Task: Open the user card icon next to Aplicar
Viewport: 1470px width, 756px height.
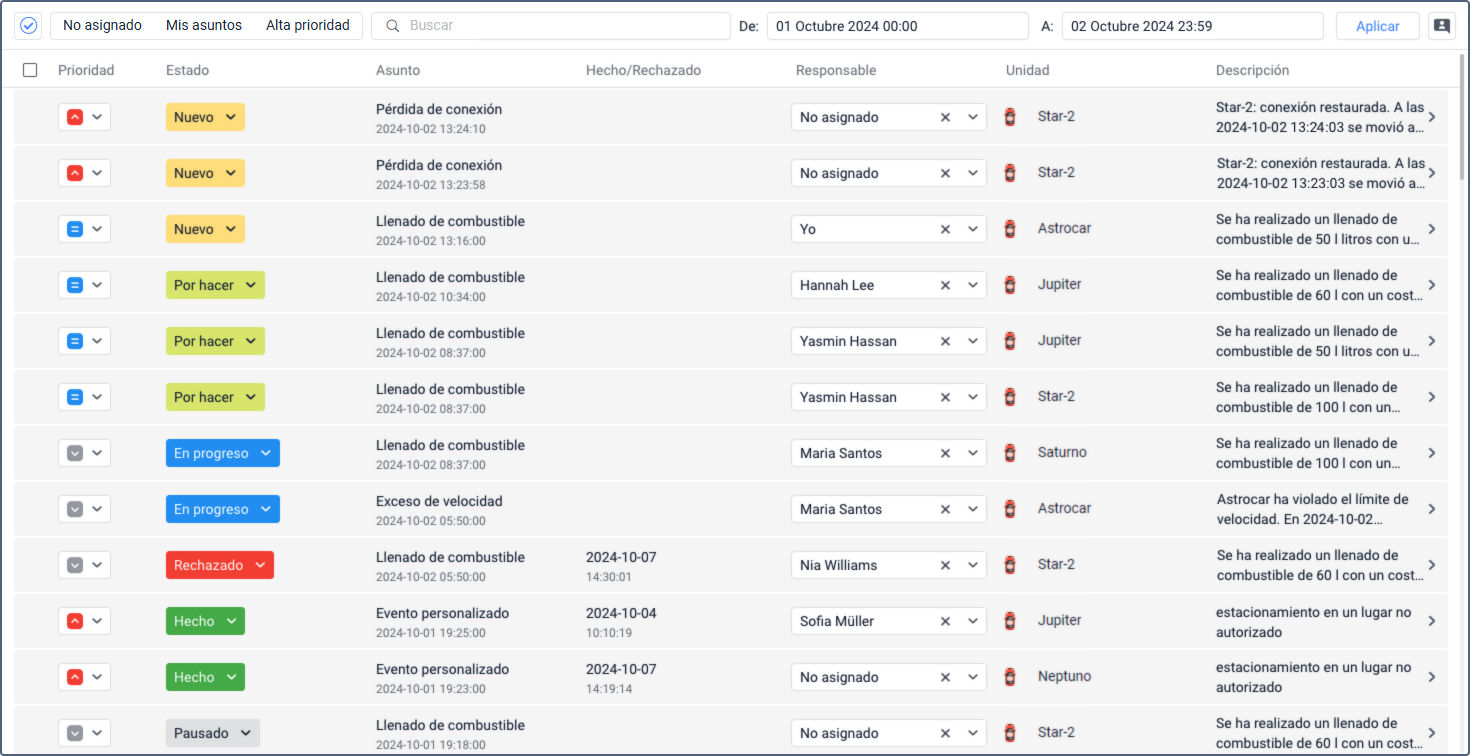Action: coord(1441,26)
